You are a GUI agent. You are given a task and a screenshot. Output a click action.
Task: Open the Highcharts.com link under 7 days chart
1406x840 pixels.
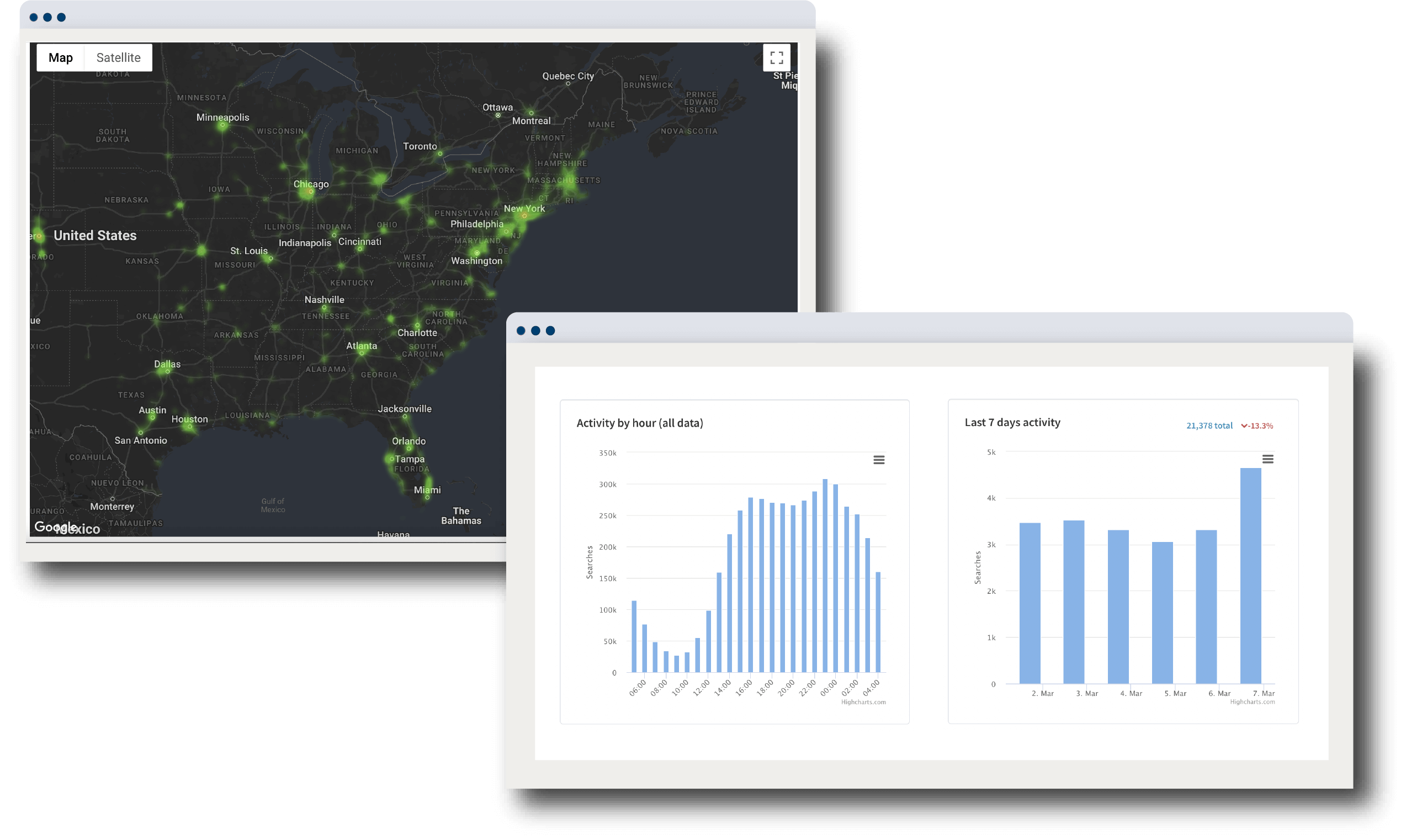click(1252, 701)
